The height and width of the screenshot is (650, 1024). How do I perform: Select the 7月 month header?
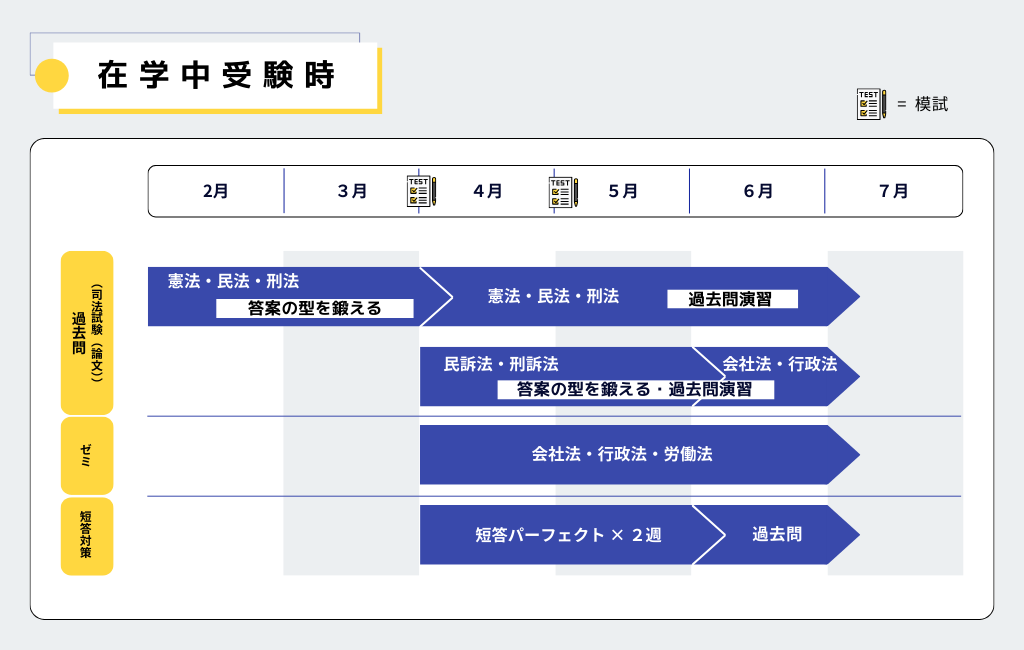[x=894, y=191]
